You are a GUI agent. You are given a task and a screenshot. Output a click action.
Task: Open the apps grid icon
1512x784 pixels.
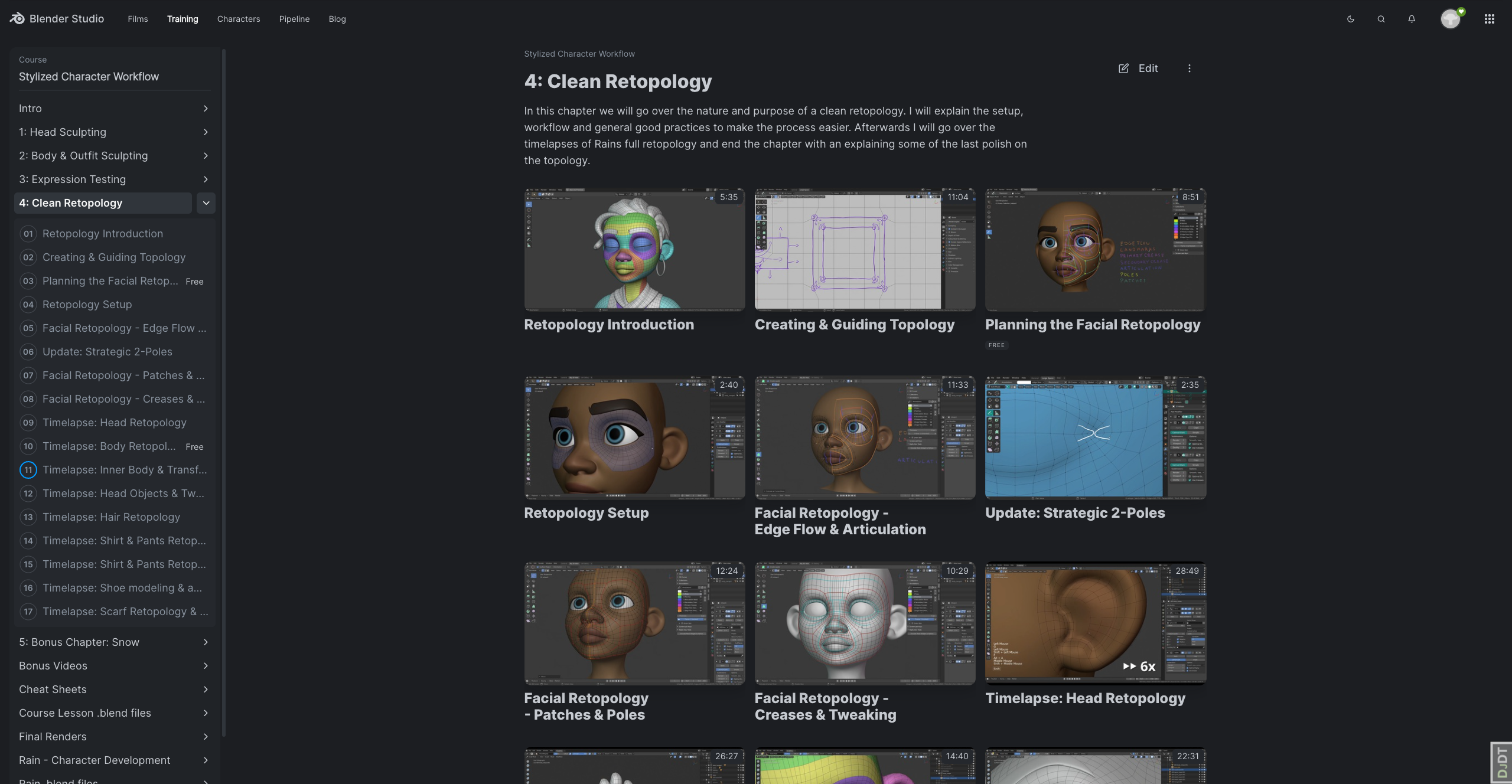tap(1490, 19)
